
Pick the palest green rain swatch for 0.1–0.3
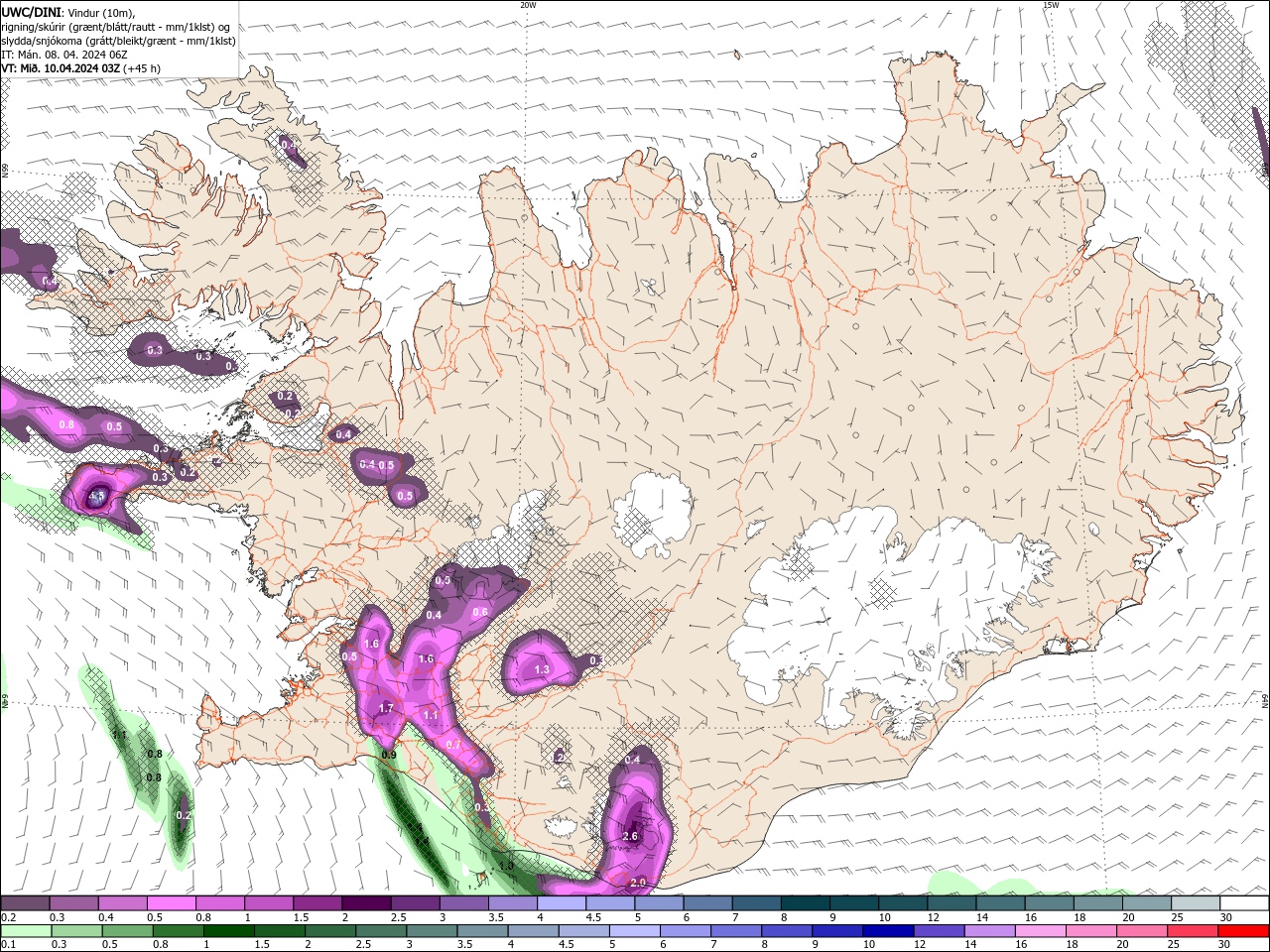[x=25, y=931]
